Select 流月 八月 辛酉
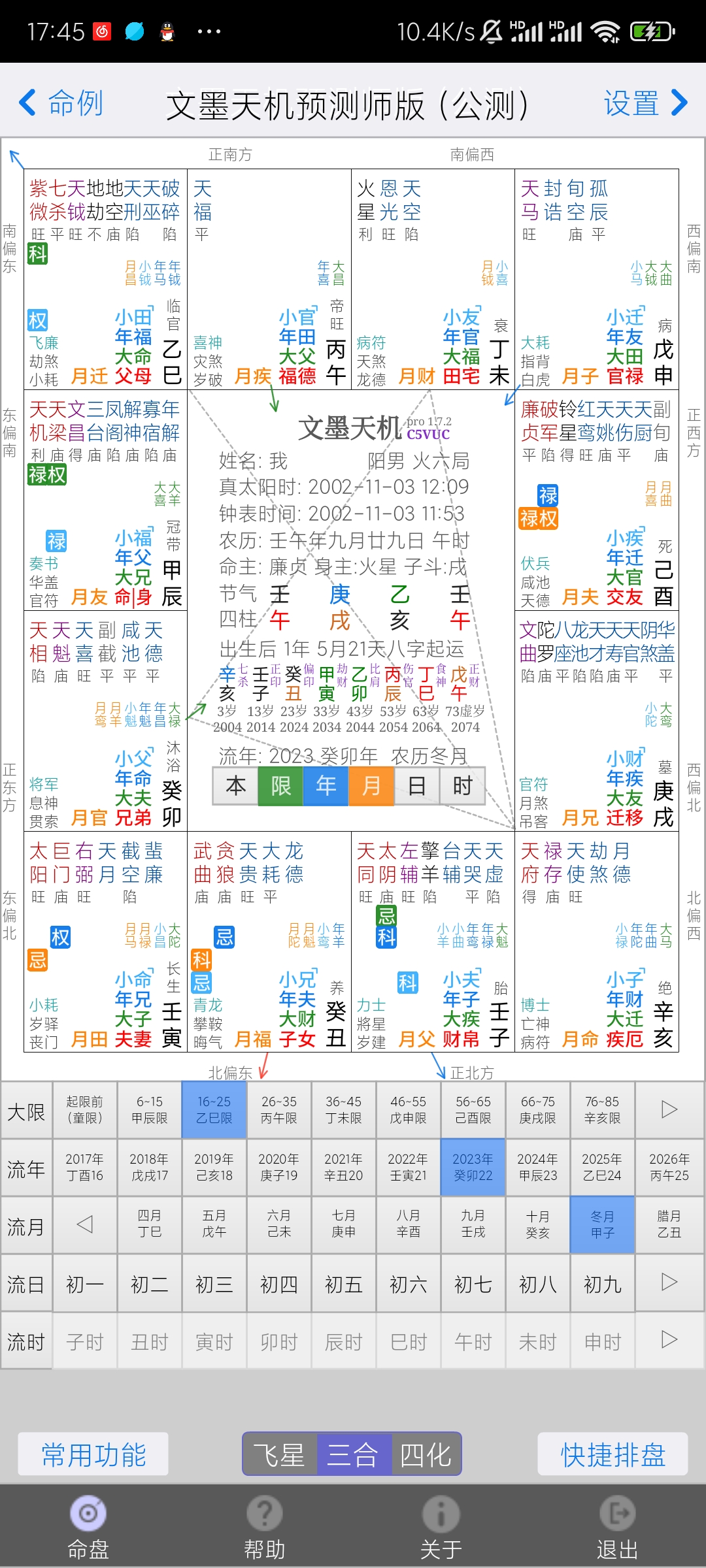 coord(408,1224)
